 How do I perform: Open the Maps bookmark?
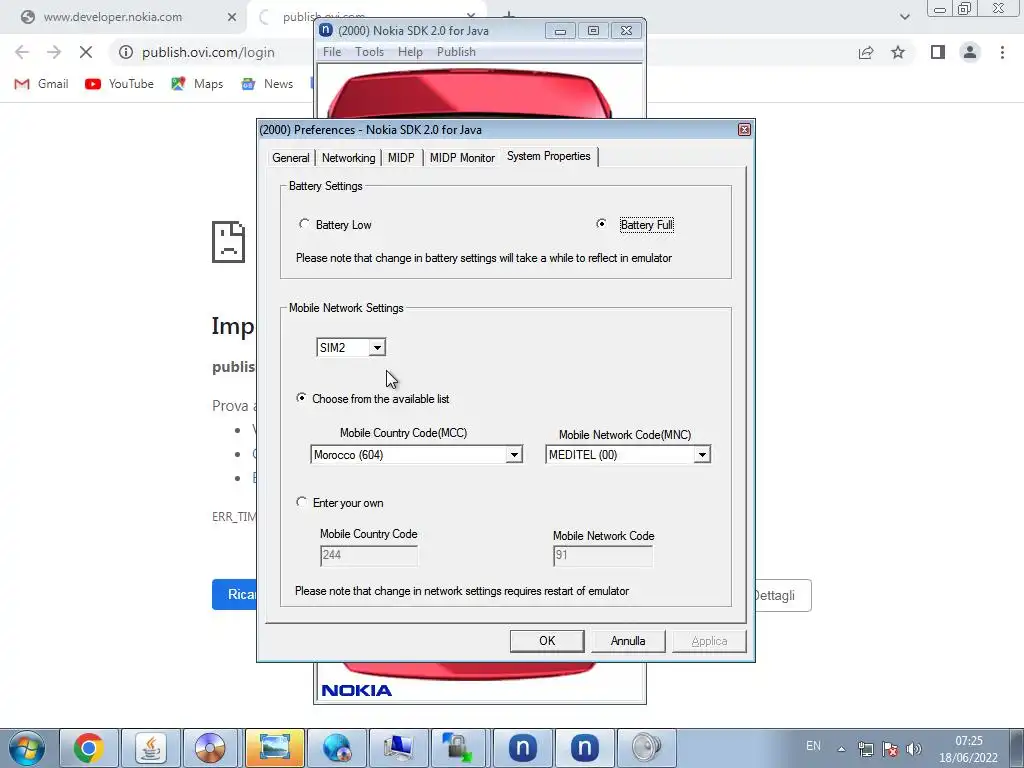[x=197, y=84]
